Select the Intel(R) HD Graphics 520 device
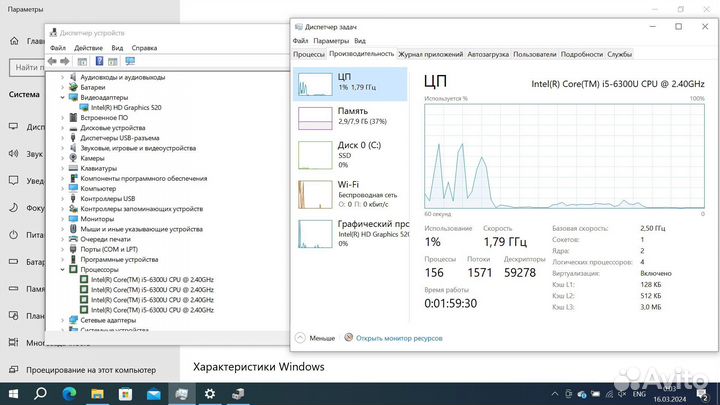The width and height of the screenshot is (720, 405). click(x=126, y=107)
